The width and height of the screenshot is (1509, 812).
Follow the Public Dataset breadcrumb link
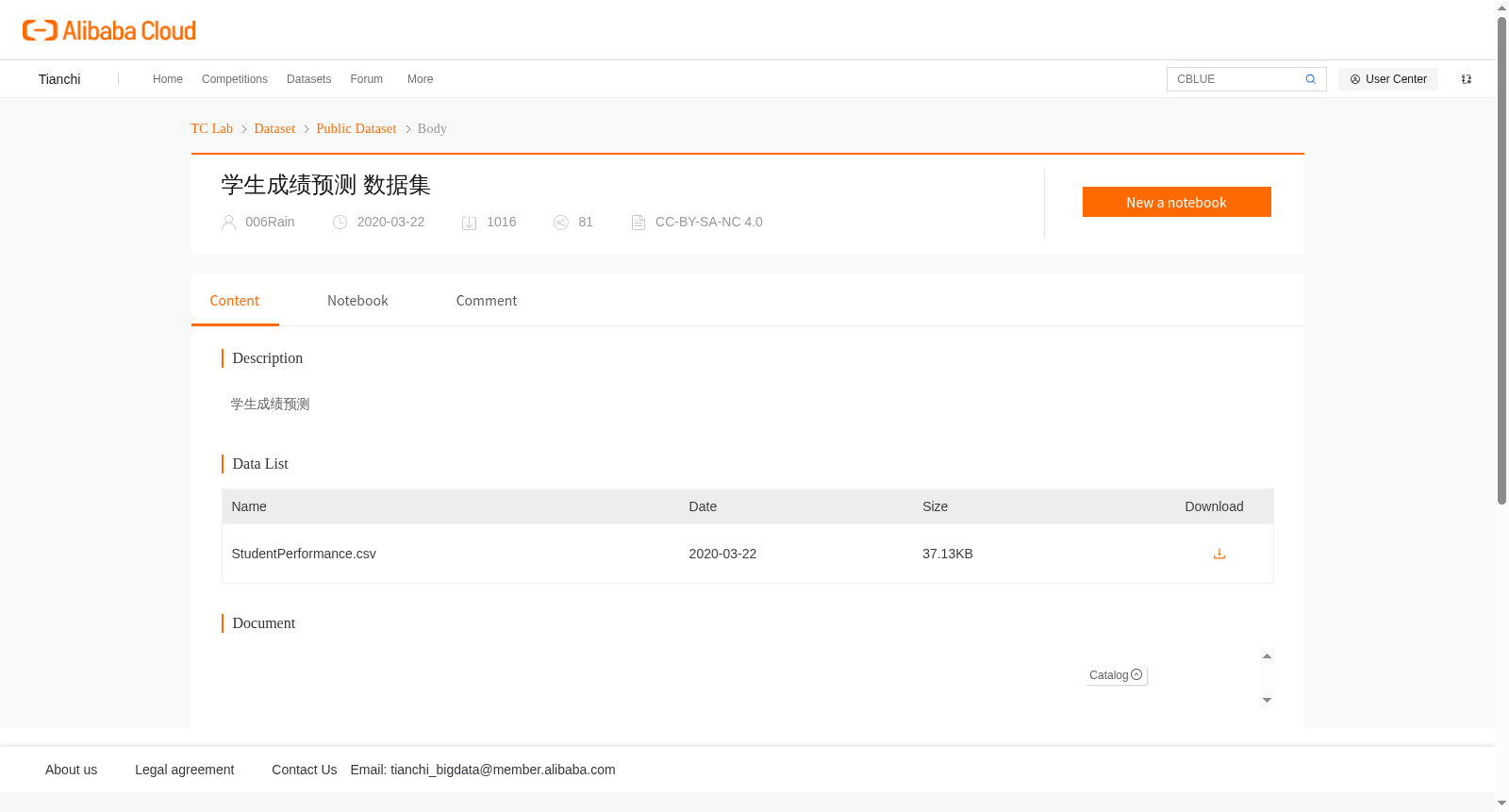[357, 129]
